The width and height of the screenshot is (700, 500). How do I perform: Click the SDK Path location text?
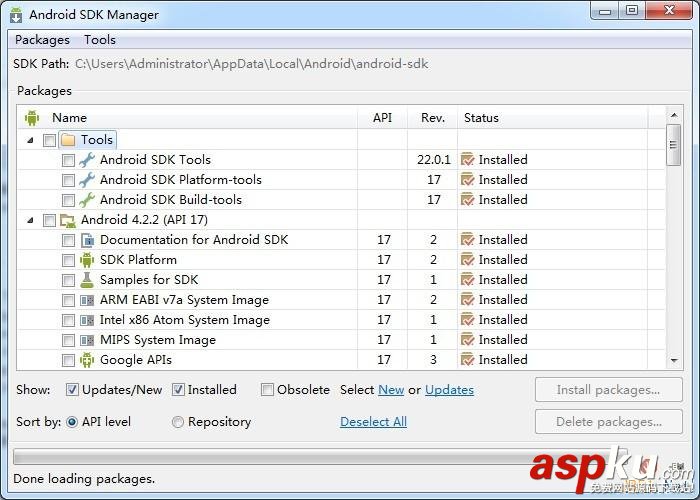[251, 64]
